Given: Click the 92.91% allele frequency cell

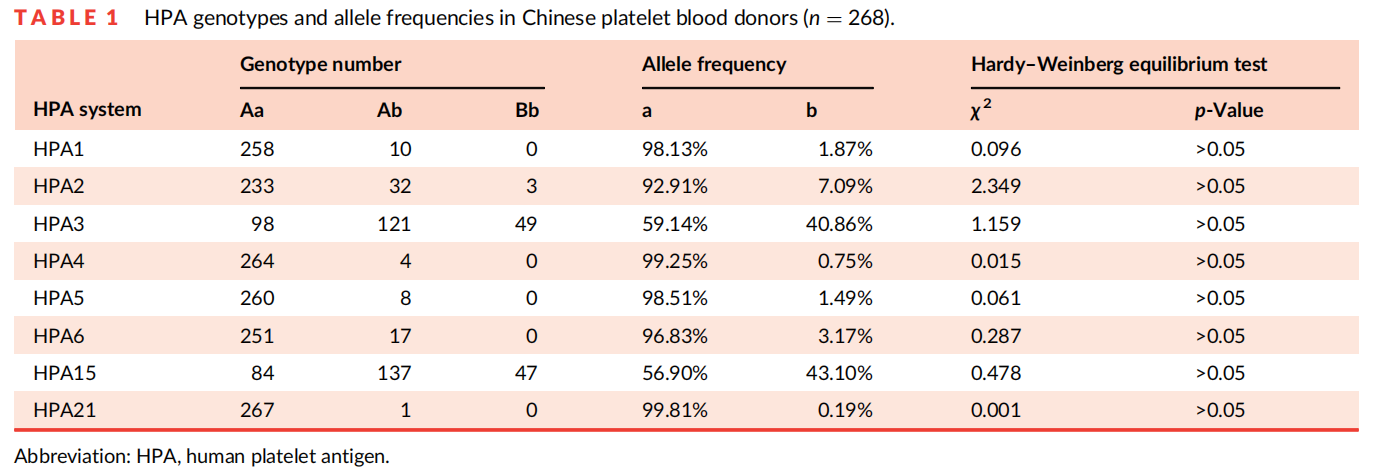Looking at the screenshot, I should pos(674,186).
